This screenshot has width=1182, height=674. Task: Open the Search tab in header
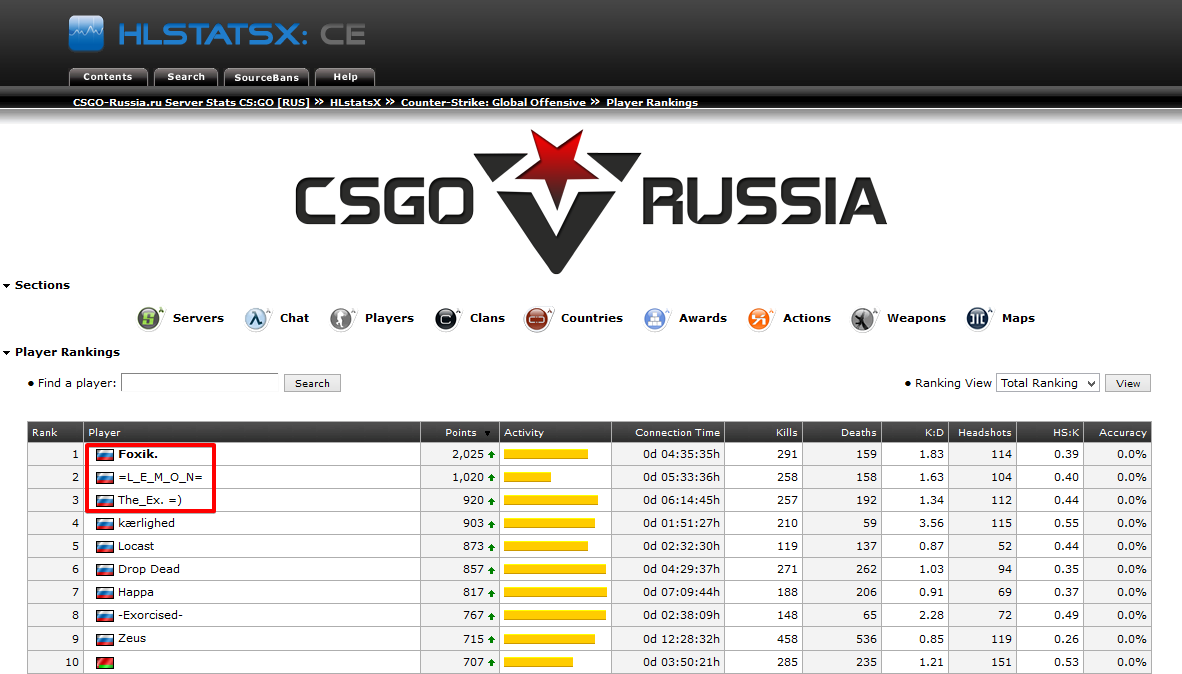click(x=186, y=77)
